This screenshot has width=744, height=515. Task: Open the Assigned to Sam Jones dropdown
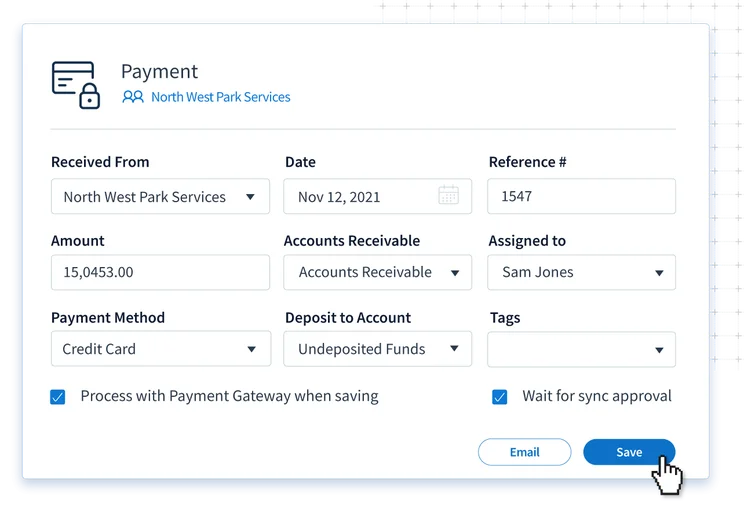581,272
